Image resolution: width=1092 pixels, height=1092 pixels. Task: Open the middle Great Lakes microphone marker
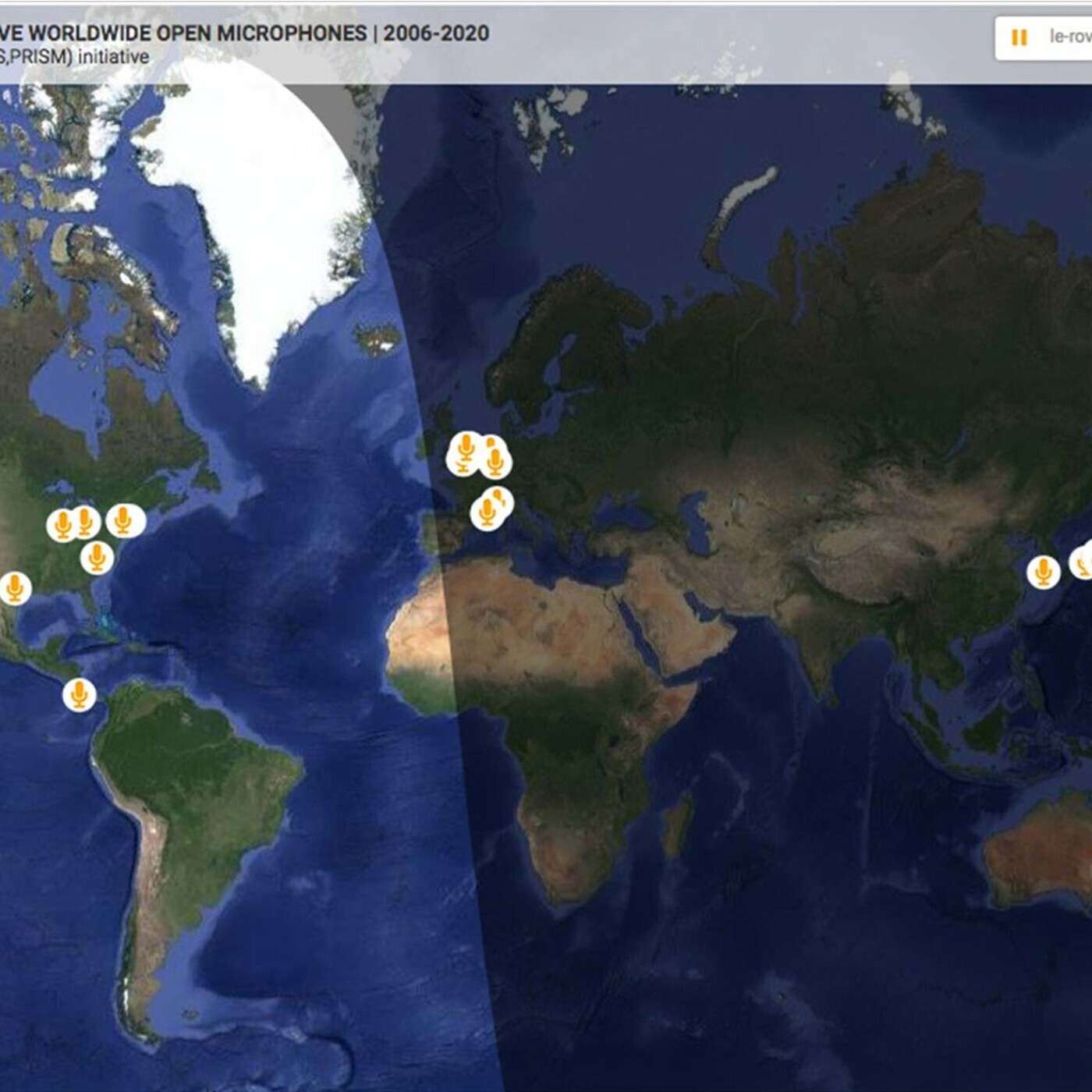coord(85,522)
